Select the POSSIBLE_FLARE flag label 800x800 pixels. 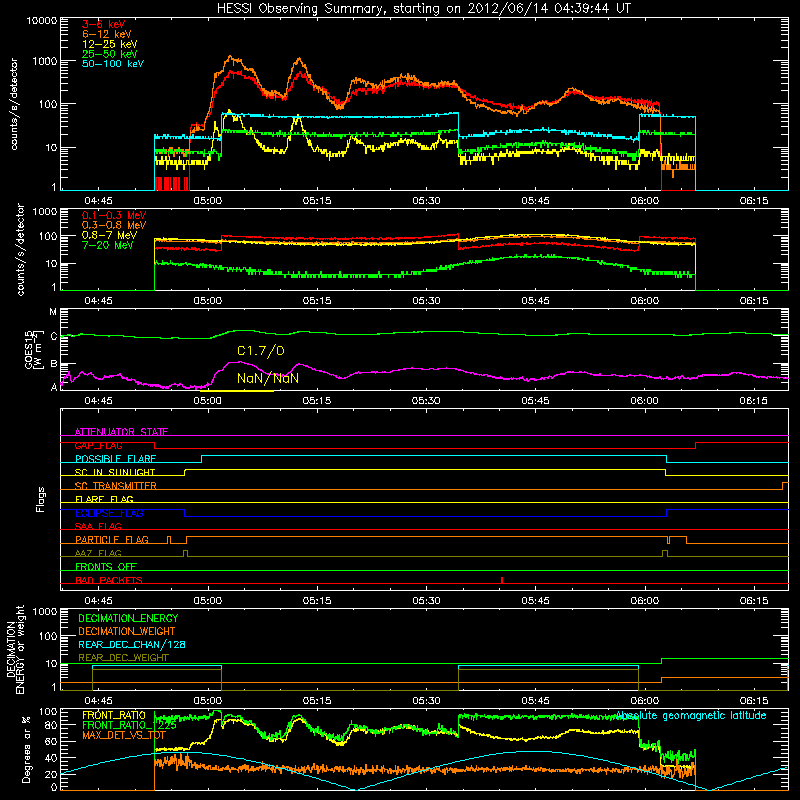click(115, 459)
